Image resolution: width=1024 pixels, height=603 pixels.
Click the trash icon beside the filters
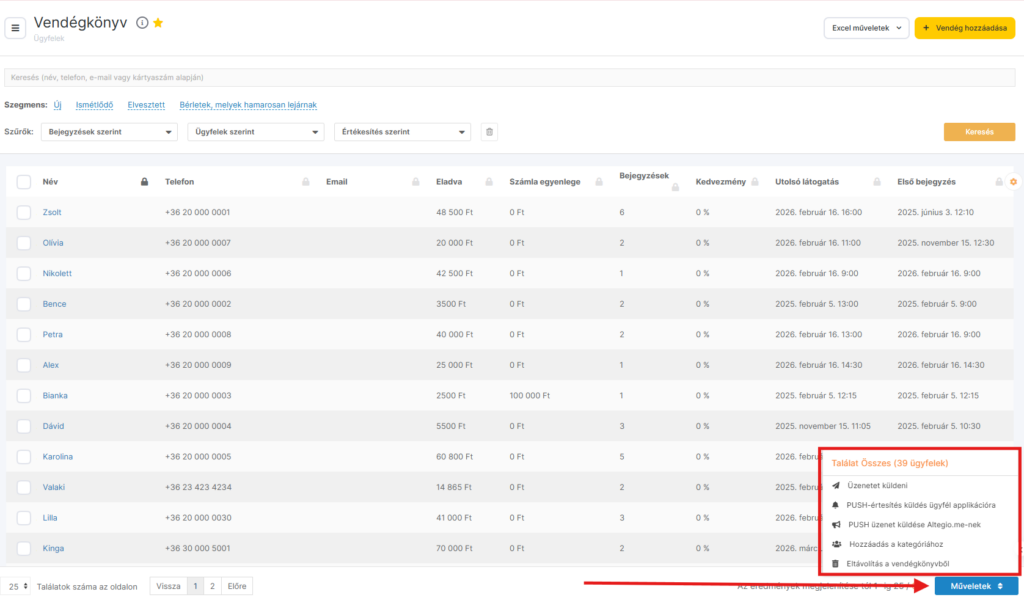(x=488, y=132)
